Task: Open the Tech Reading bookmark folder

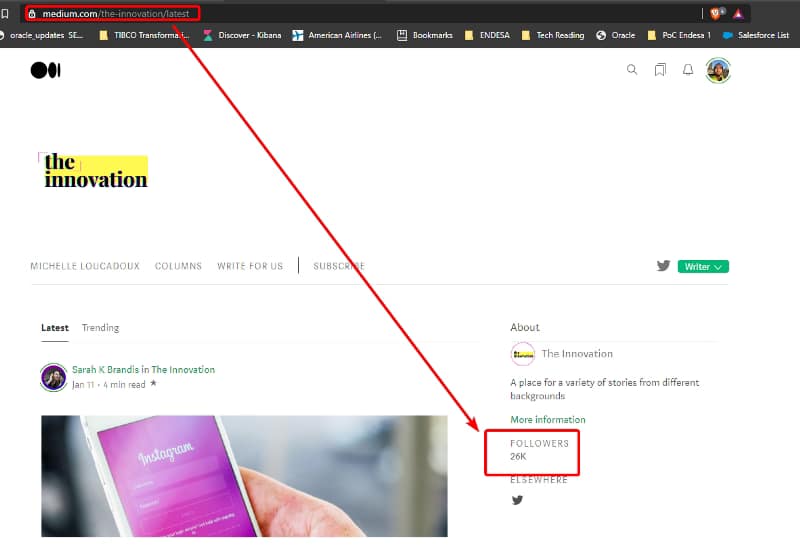Action: (x=553, y=35)
